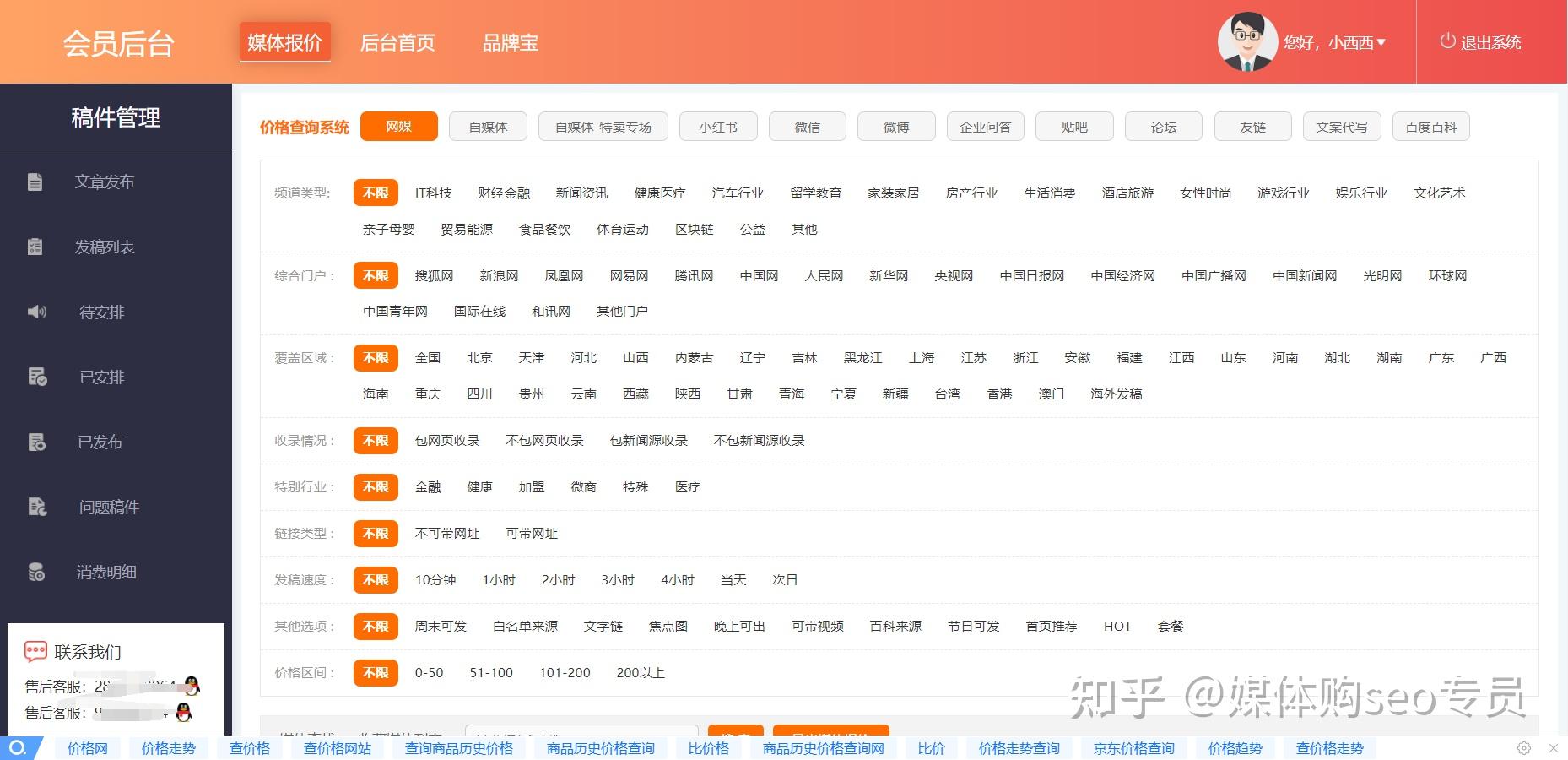Choose 北京 coverage region
The image size is (1568, 760).
[x=479, y=357]
